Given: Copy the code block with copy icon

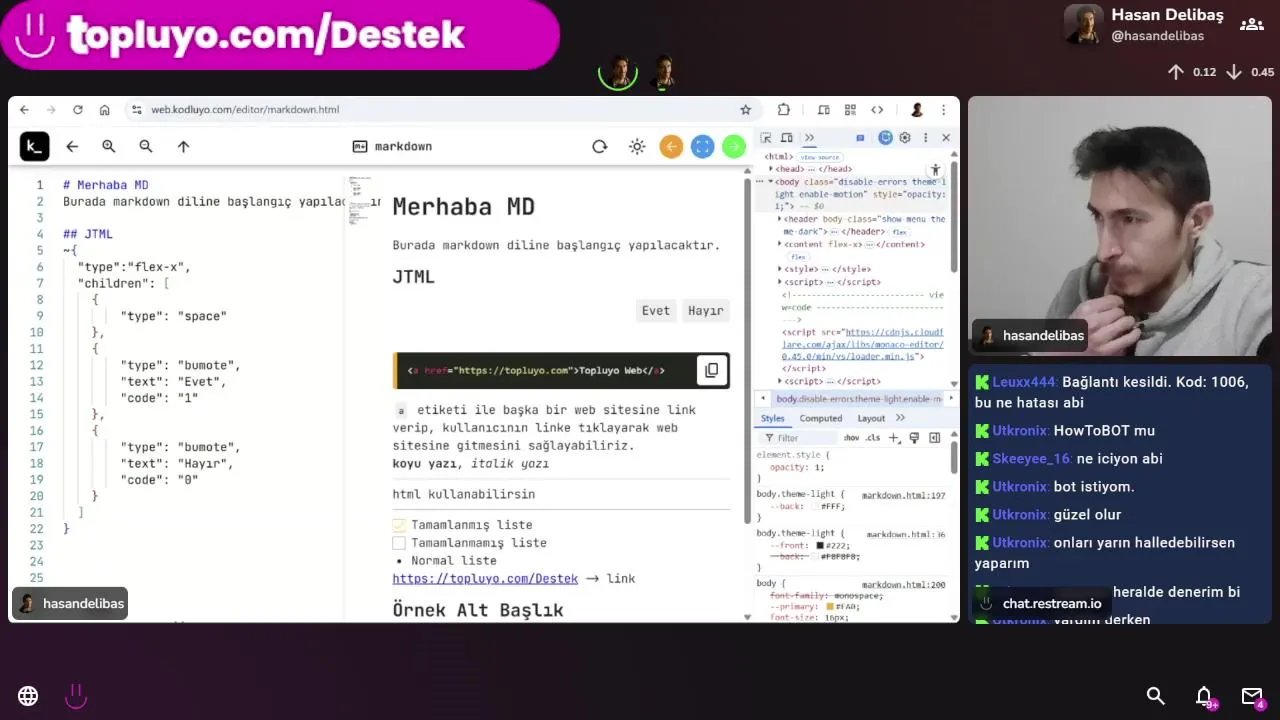Looking at the screenshot, I should [711, 370].
